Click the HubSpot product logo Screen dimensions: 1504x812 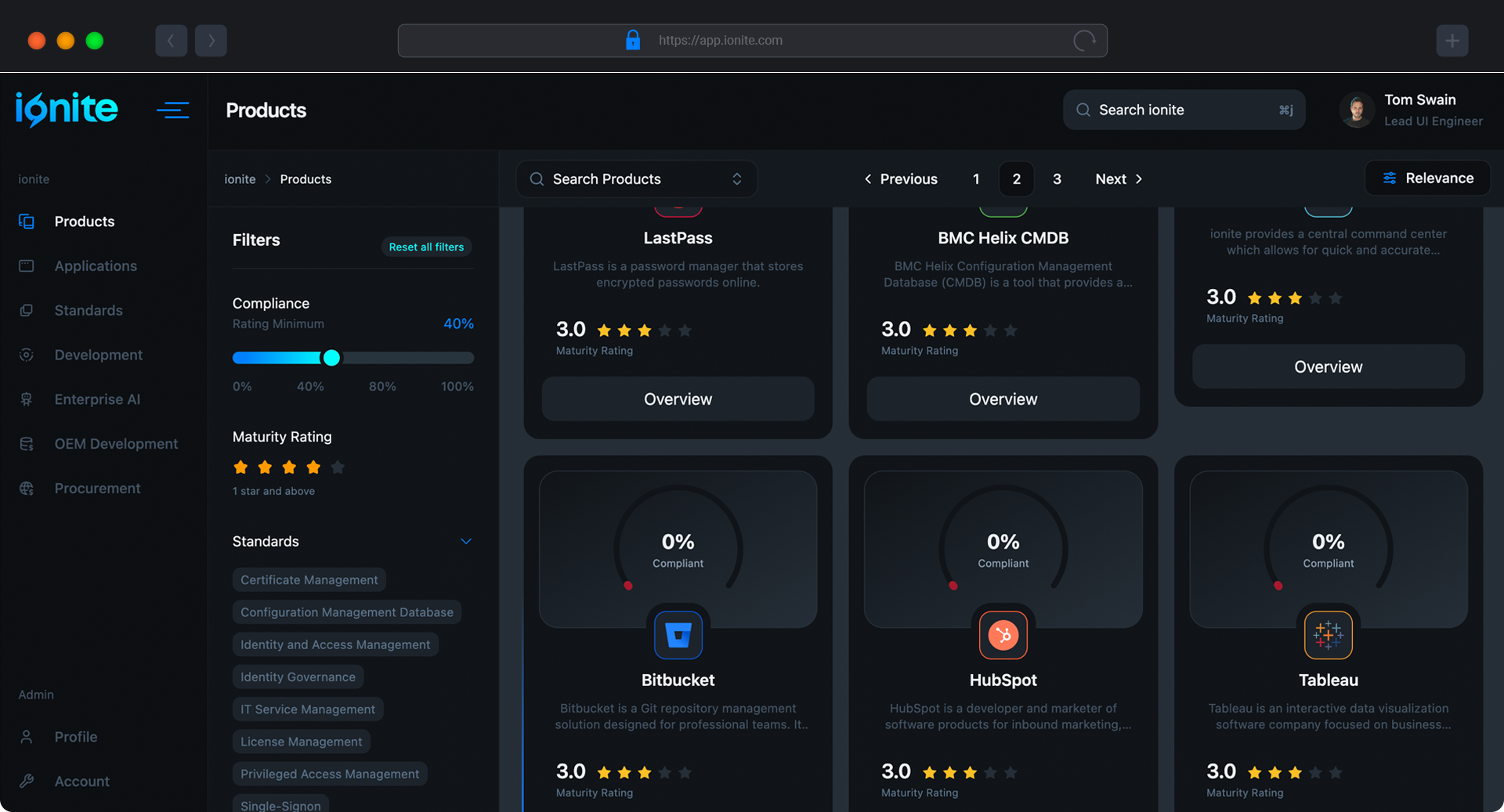pyautogui.click(x=1003, y=635)
